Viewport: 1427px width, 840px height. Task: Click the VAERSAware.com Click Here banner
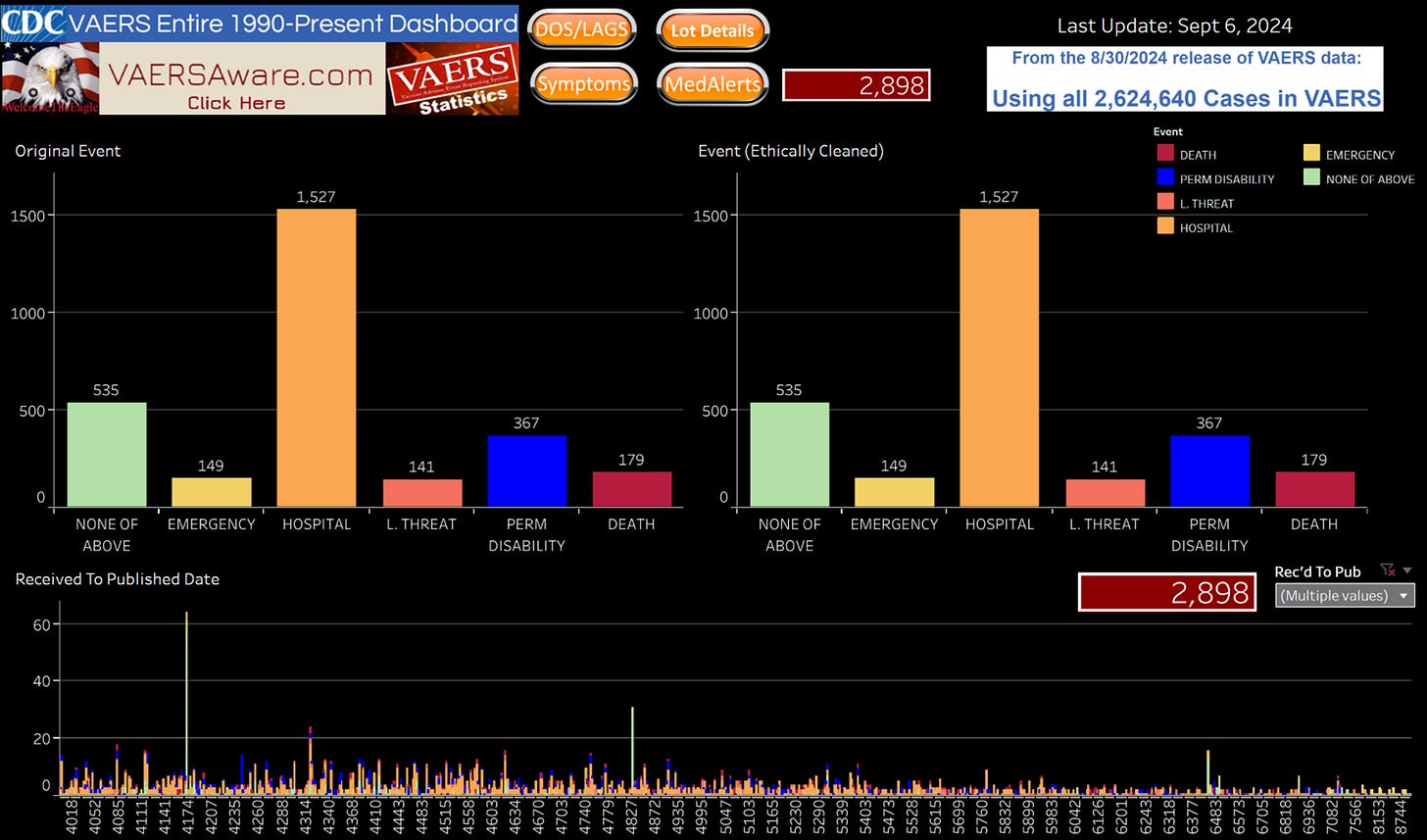tap(242, 79)
